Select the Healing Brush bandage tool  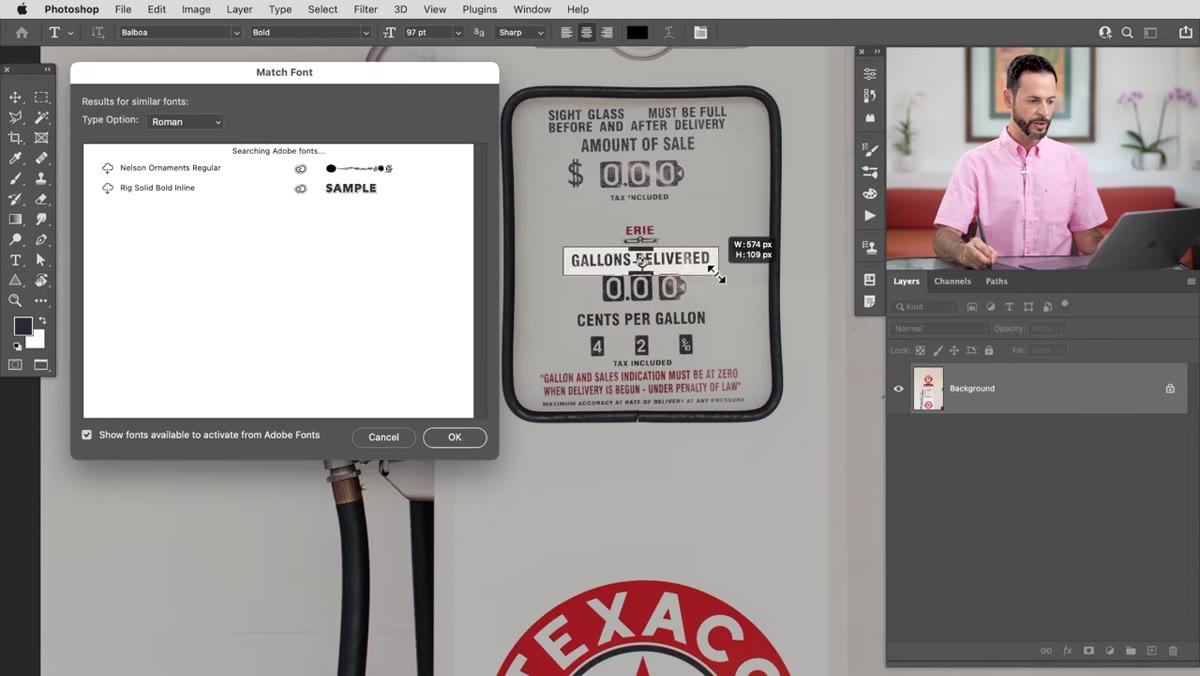[41, 158]
